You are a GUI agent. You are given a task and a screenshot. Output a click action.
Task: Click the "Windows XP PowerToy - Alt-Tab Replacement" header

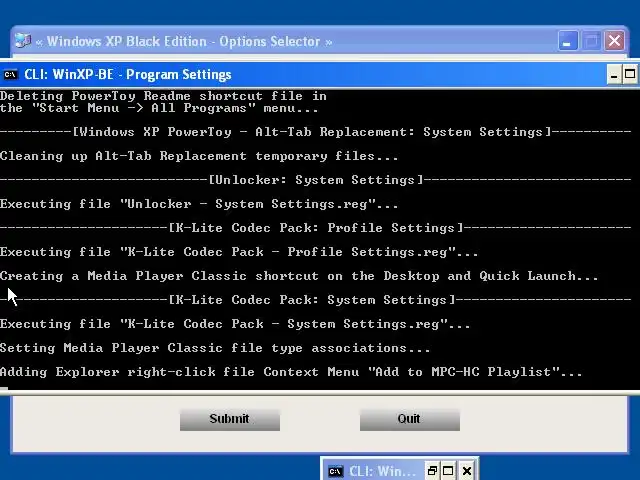click(316, 132)
